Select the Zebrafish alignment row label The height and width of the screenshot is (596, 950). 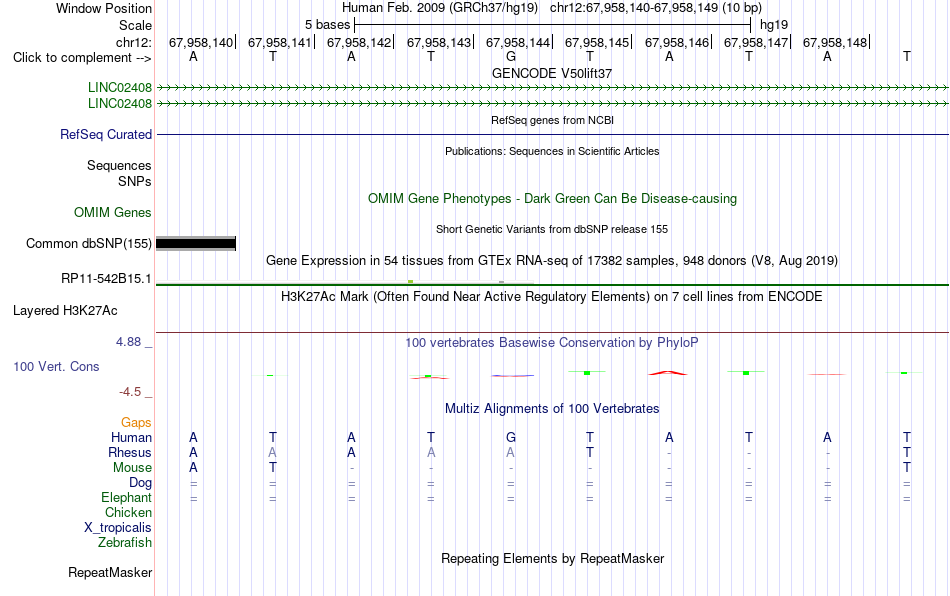[125, 543]
